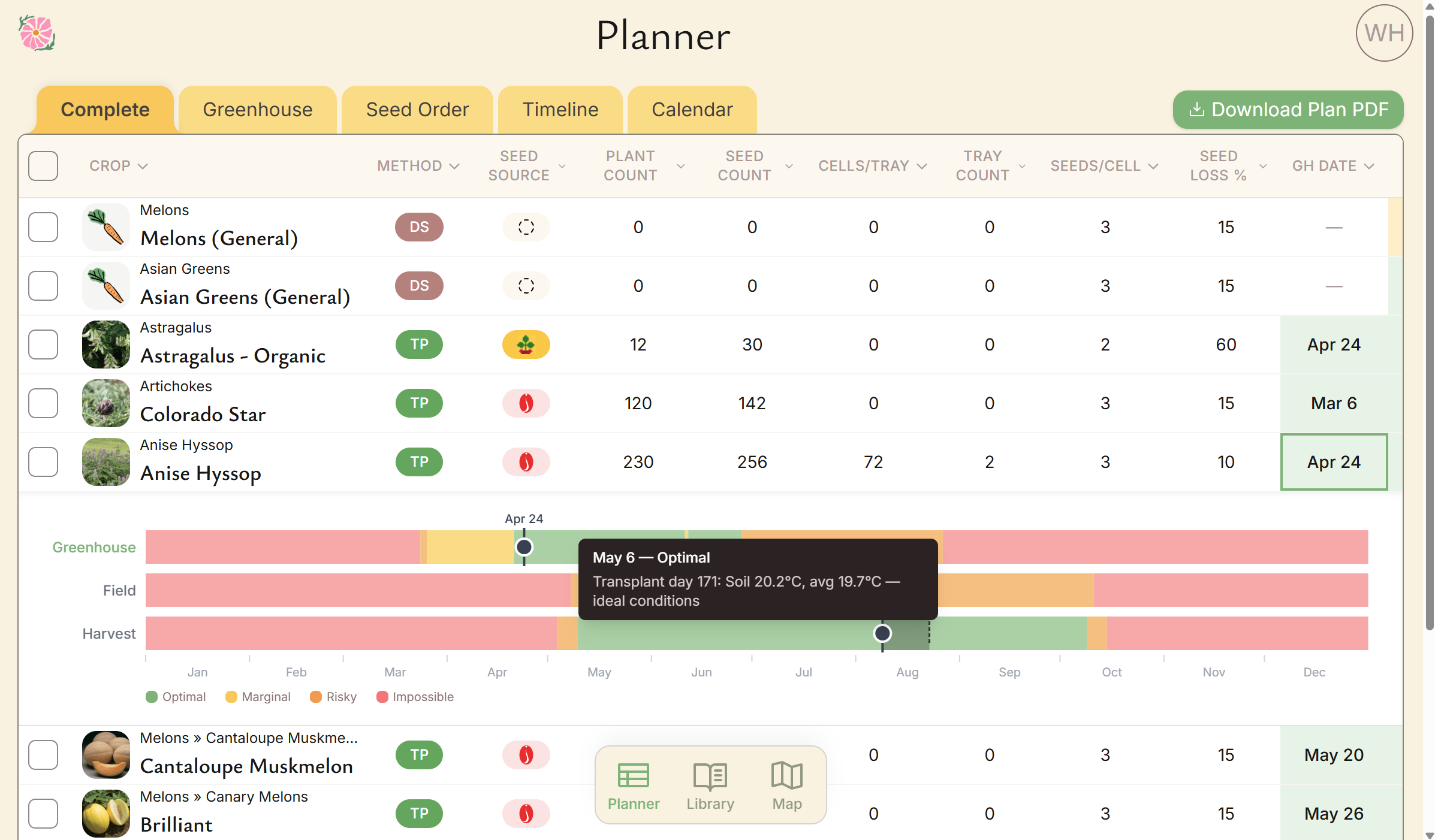Tick the checkbox beside Cantaloupe Muskmelon
1435x840 pixels.
43,755
